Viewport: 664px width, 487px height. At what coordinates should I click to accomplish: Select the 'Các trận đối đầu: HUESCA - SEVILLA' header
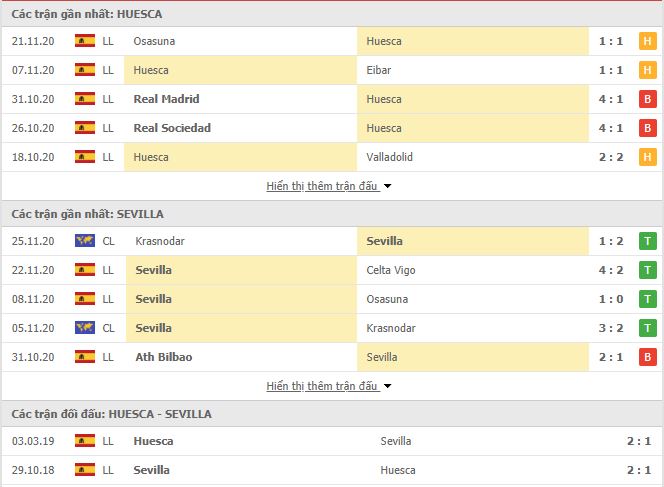pyautogui.click(x=111, y=414)
